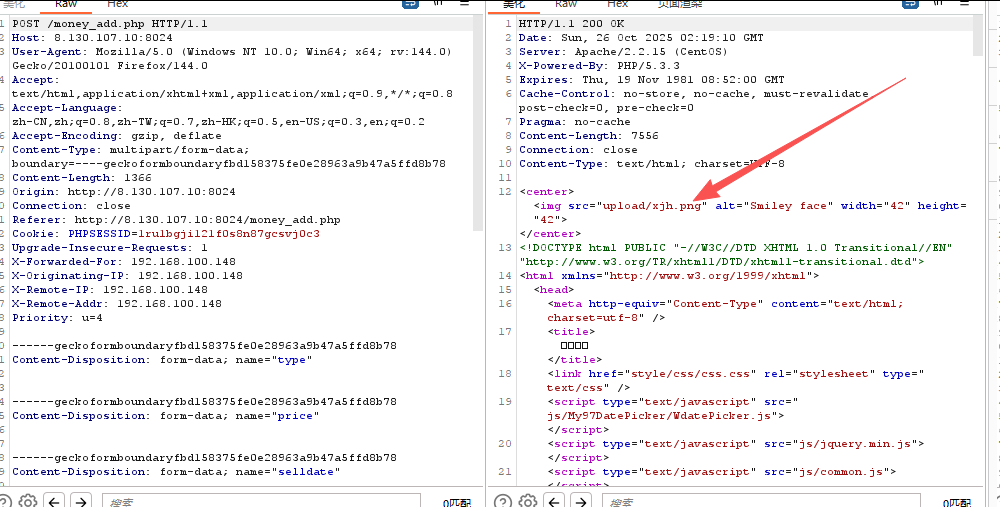
Task: Click the Expires header line
Action: point(651,80)
